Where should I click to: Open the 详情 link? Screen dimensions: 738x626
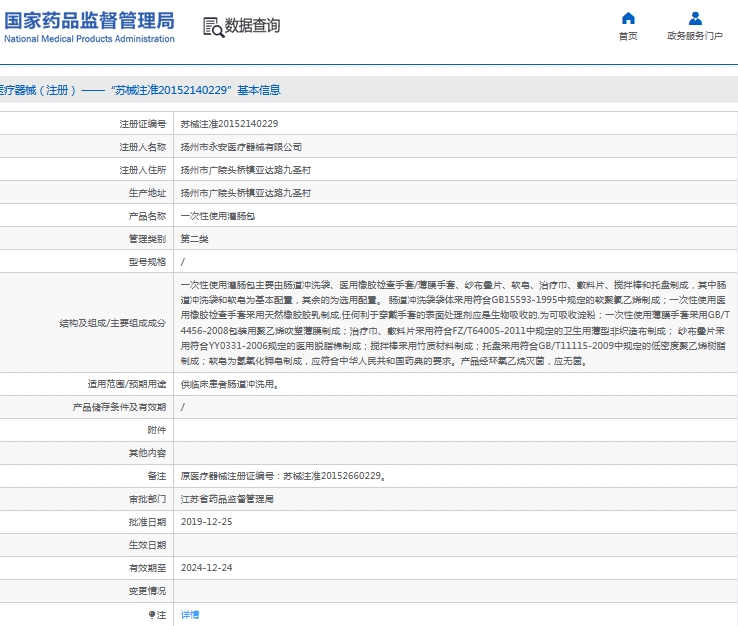click(190, 614)
